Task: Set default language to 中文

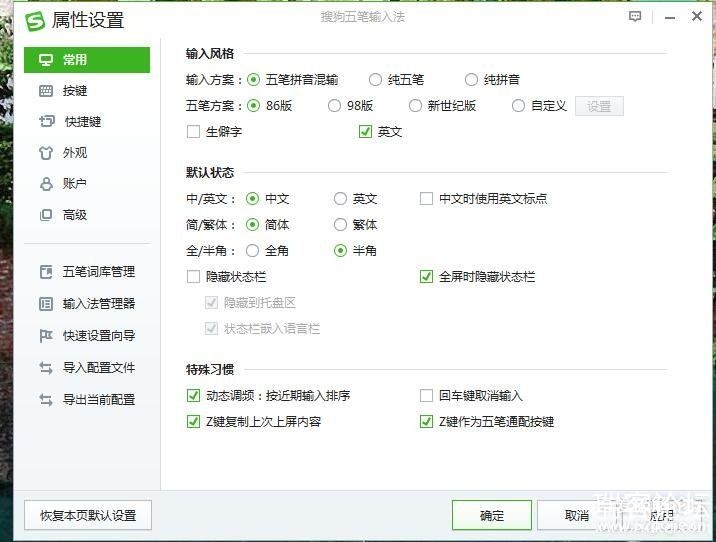Action: coord(253,199)
